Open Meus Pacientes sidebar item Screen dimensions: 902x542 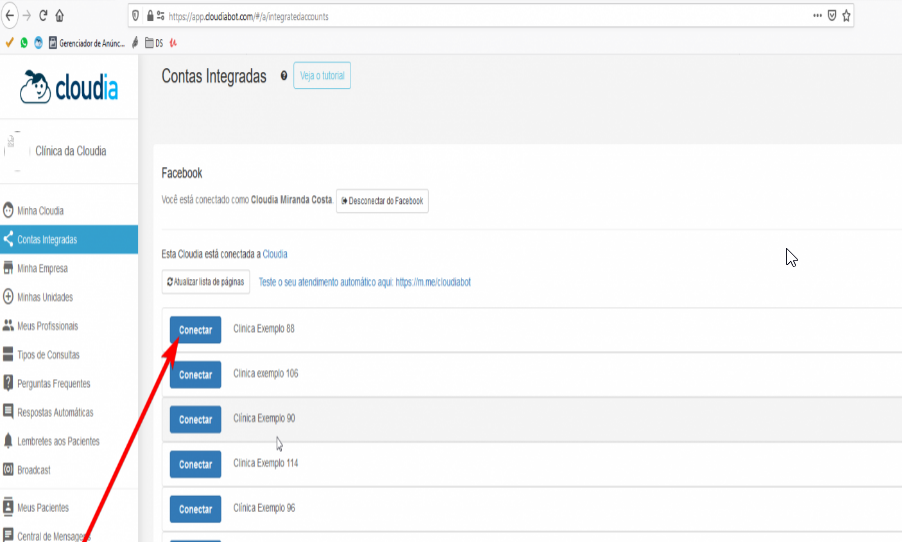click(68, 507)
